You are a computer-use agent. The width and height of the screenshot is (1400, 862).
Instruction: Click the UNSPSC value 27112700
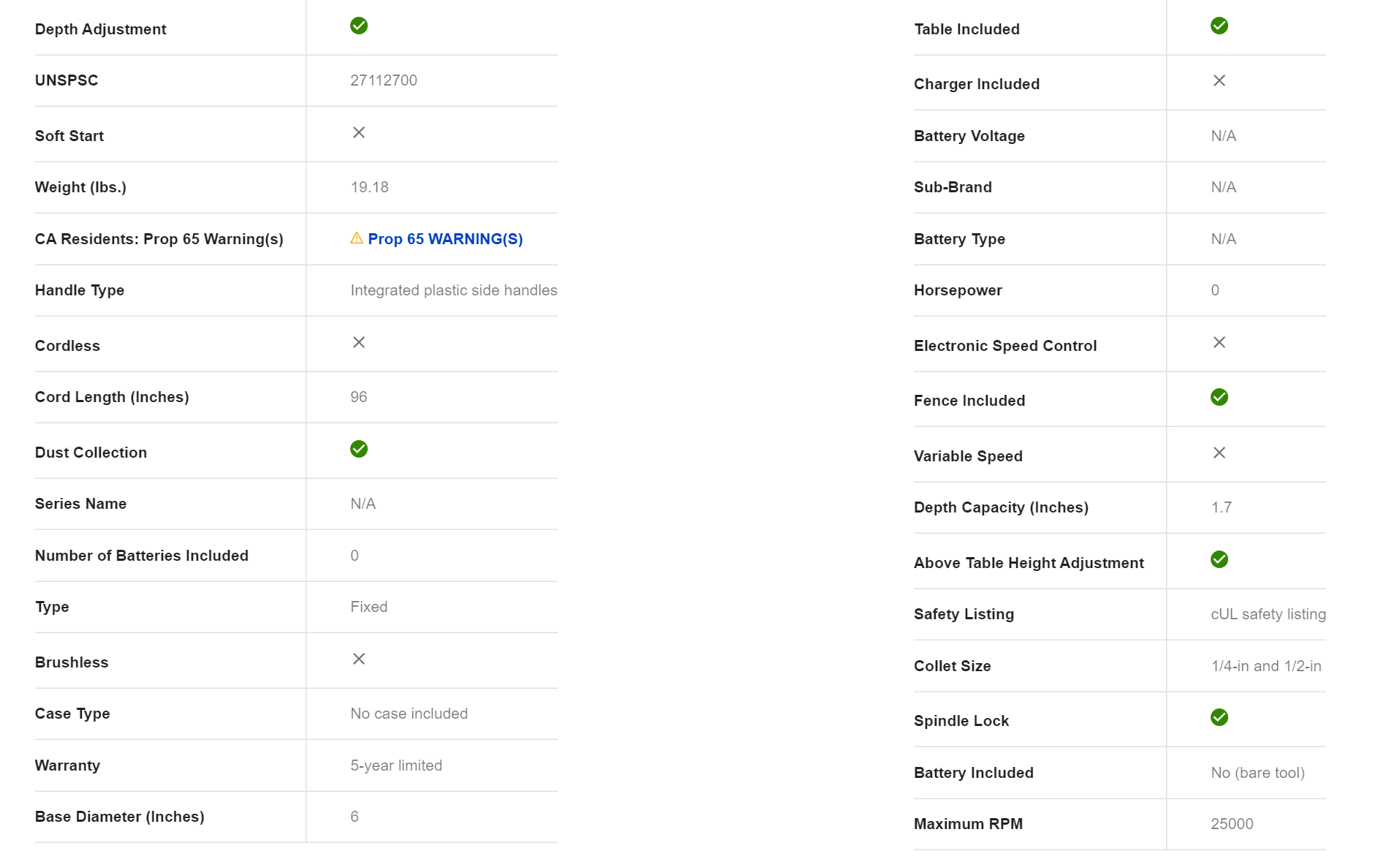[383, 80]
